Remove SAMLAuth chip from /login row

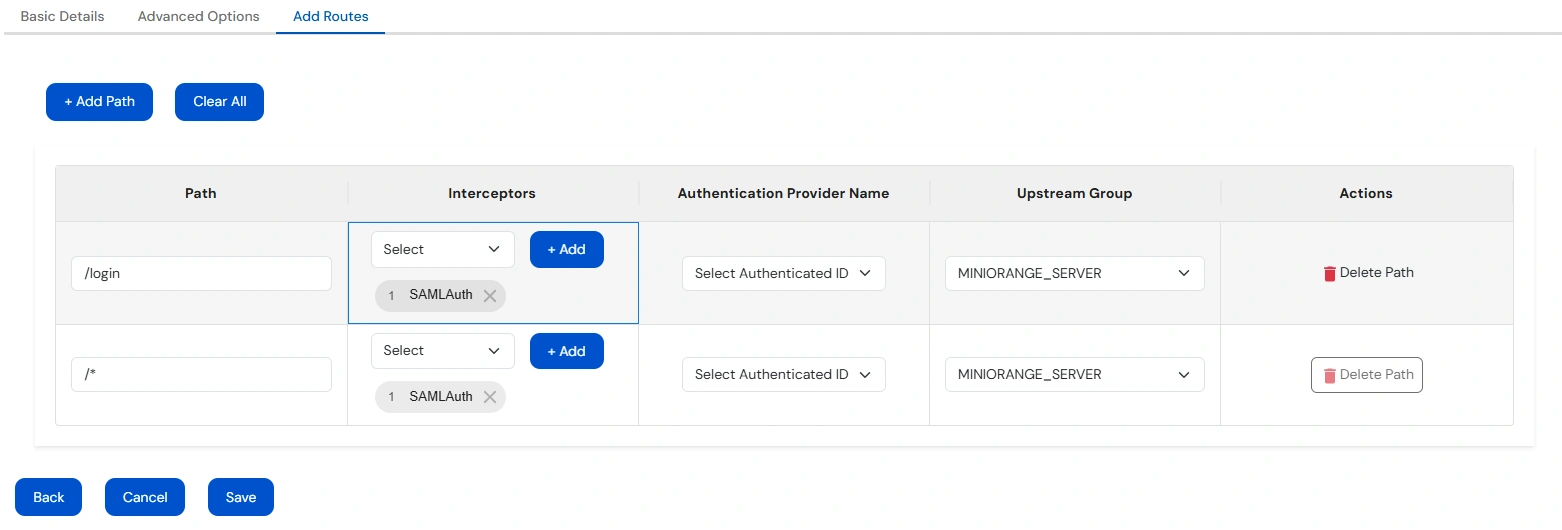point(490,296)
